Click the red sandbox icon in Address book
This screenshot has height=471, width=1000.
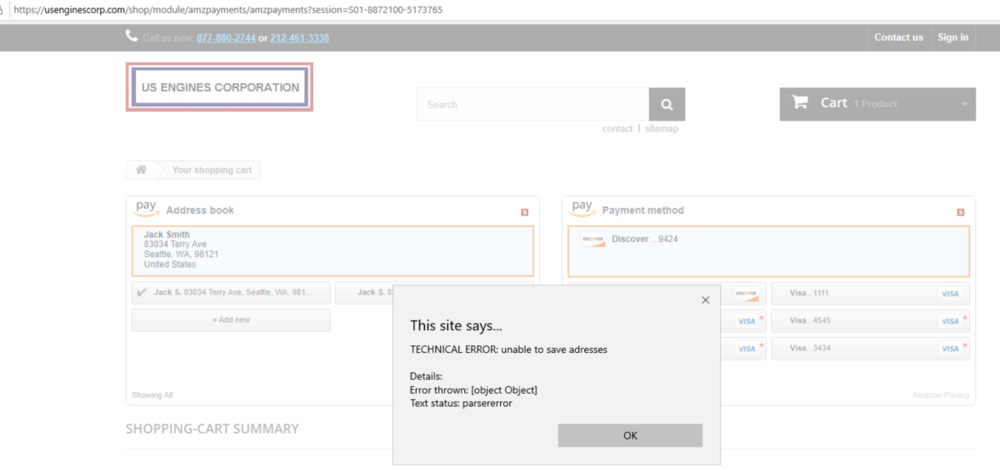[x=525, y=212]
